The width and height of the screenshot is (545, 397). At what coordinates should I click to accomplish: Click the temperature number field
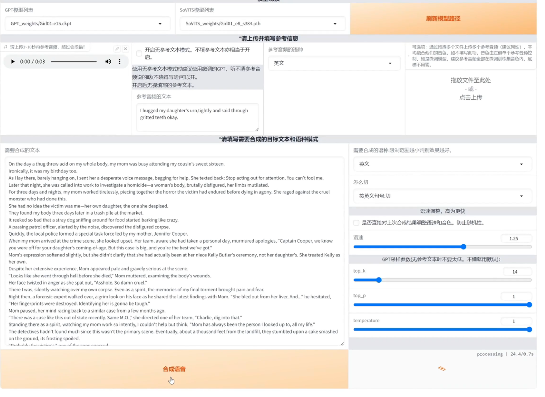pyautogui.click(x=516, y=321)
